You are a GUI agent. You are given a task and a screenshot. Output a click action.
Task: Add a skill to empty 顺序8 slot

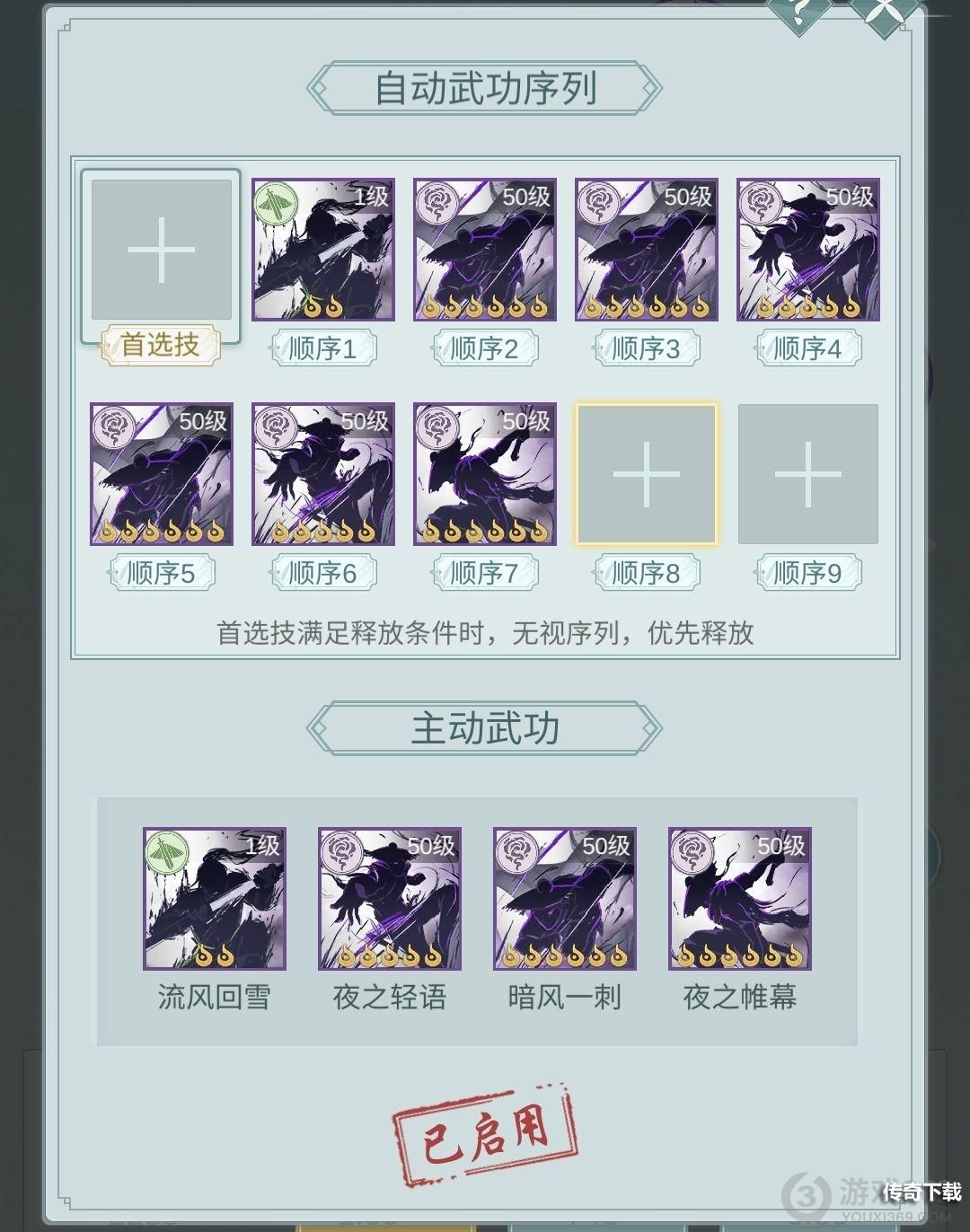(647, 474)
